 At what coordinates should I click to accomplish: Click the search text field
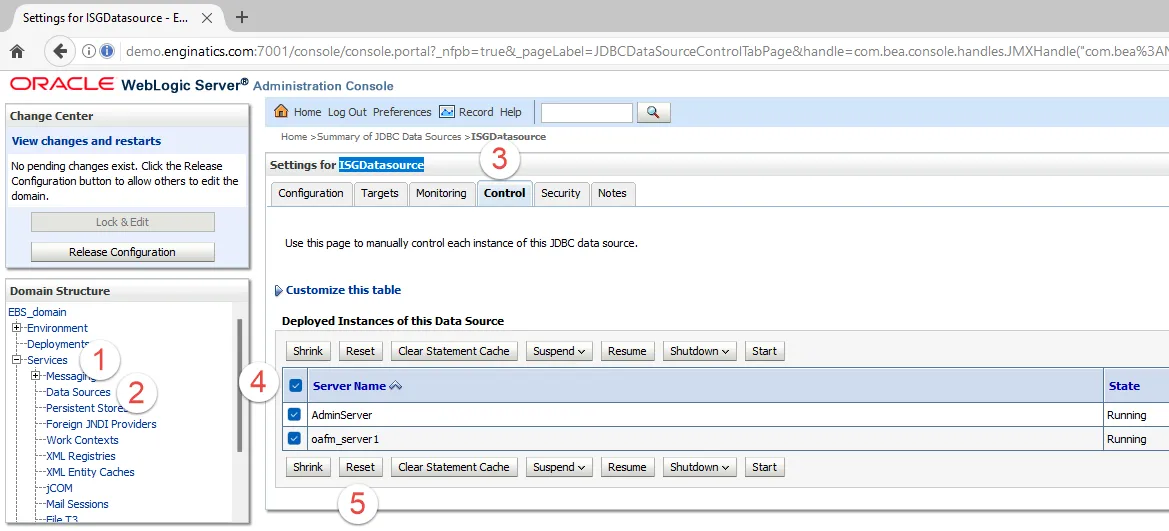tap(587, 113)
